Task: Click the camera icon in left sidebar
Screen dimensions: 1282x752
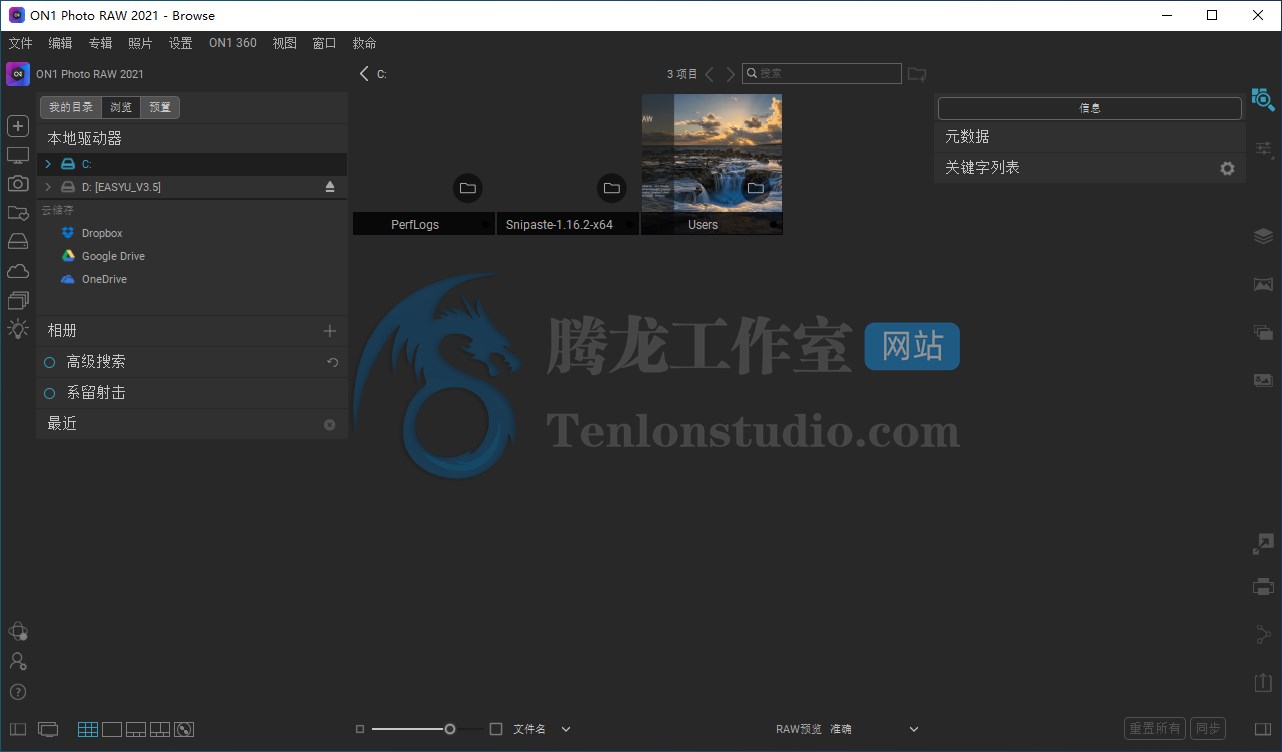Action: point(18,184)
